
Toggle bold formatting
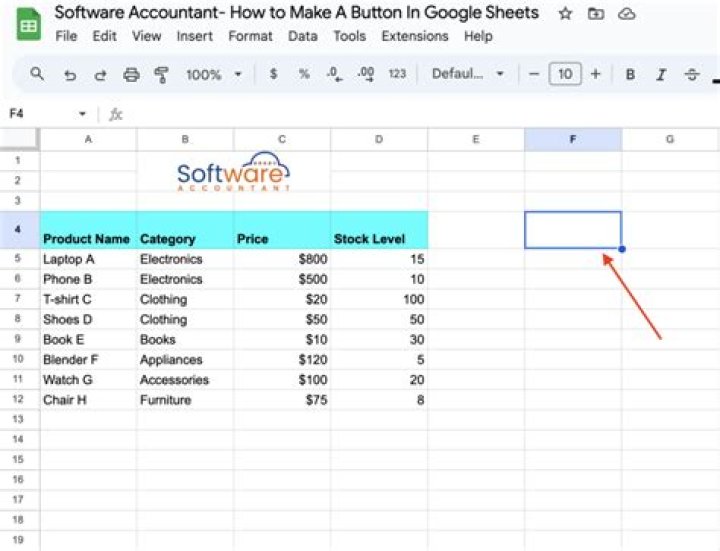click(x=630, y=74)
